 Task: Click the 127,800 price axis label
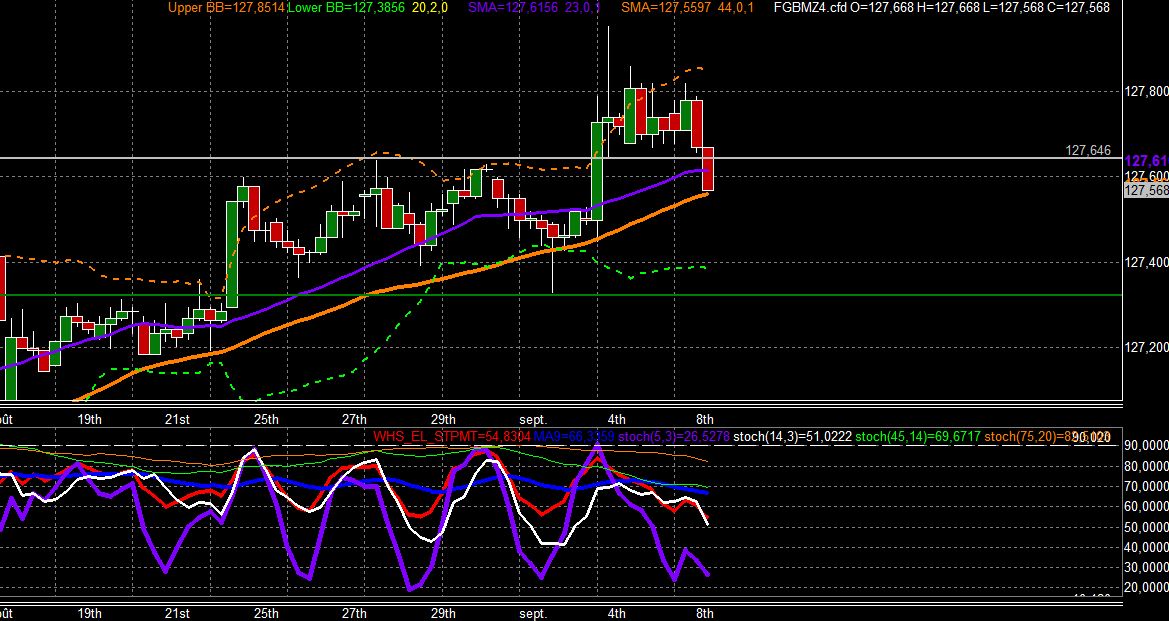[1146, 91]
